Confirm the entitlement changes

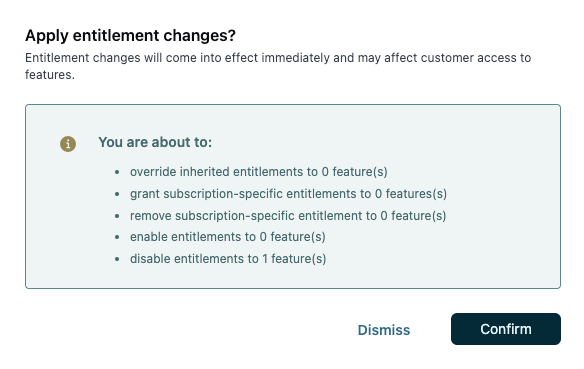tap(505, 329)
